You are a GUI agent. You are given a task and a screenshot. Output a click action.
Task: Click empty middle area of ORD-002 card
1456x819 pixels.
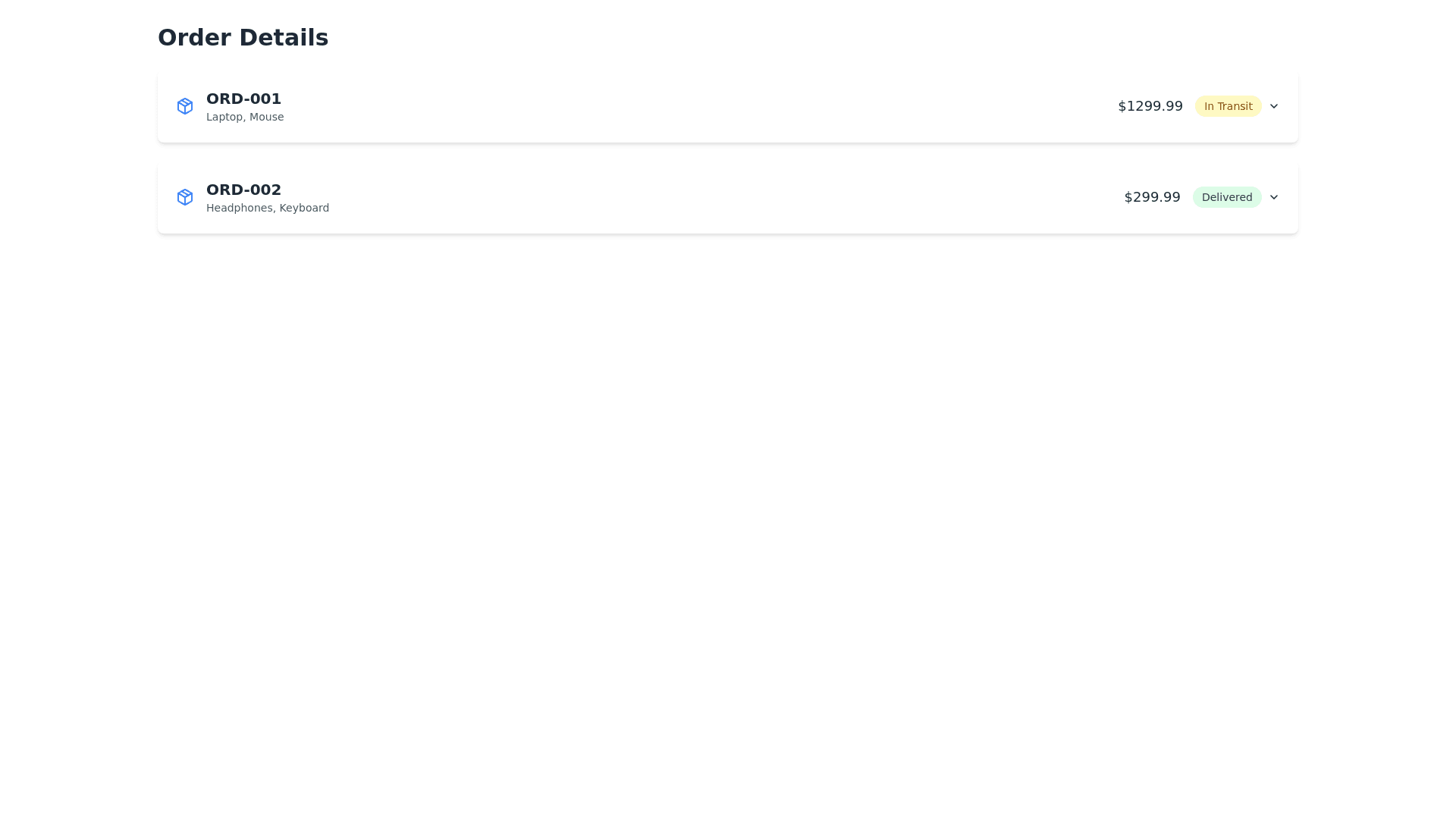coord(682,197)
